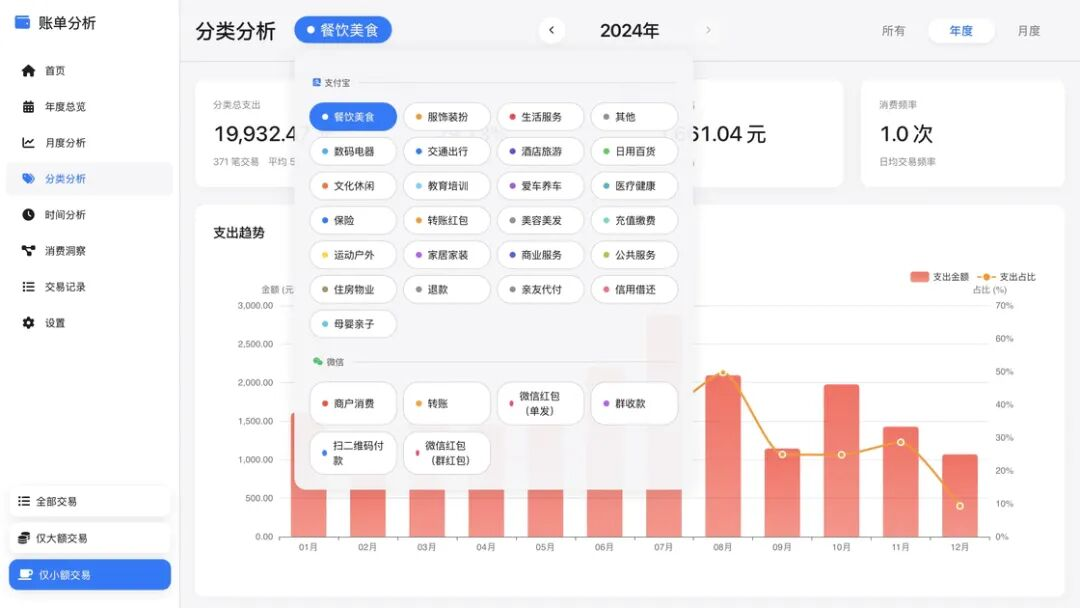Screen dimensions: 1080x608
Task: Click the 账单分析 wallet logo icon
Action: click(22, 22)
